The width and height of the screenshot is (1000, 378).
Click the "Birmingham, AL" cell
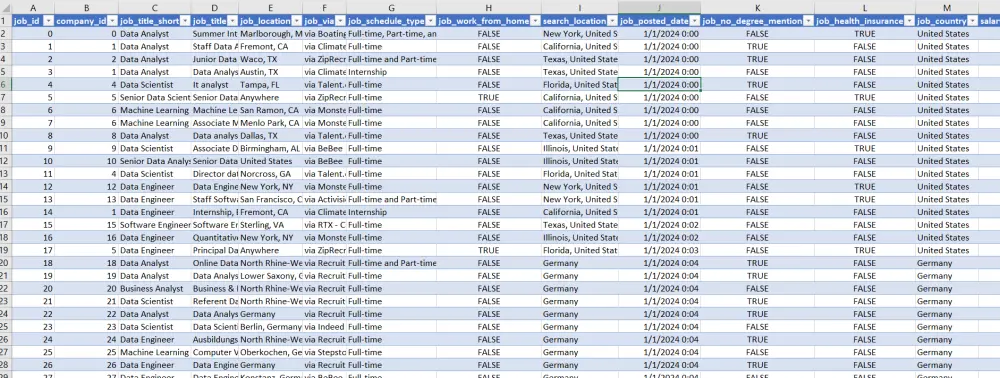(x=271, y=149)
